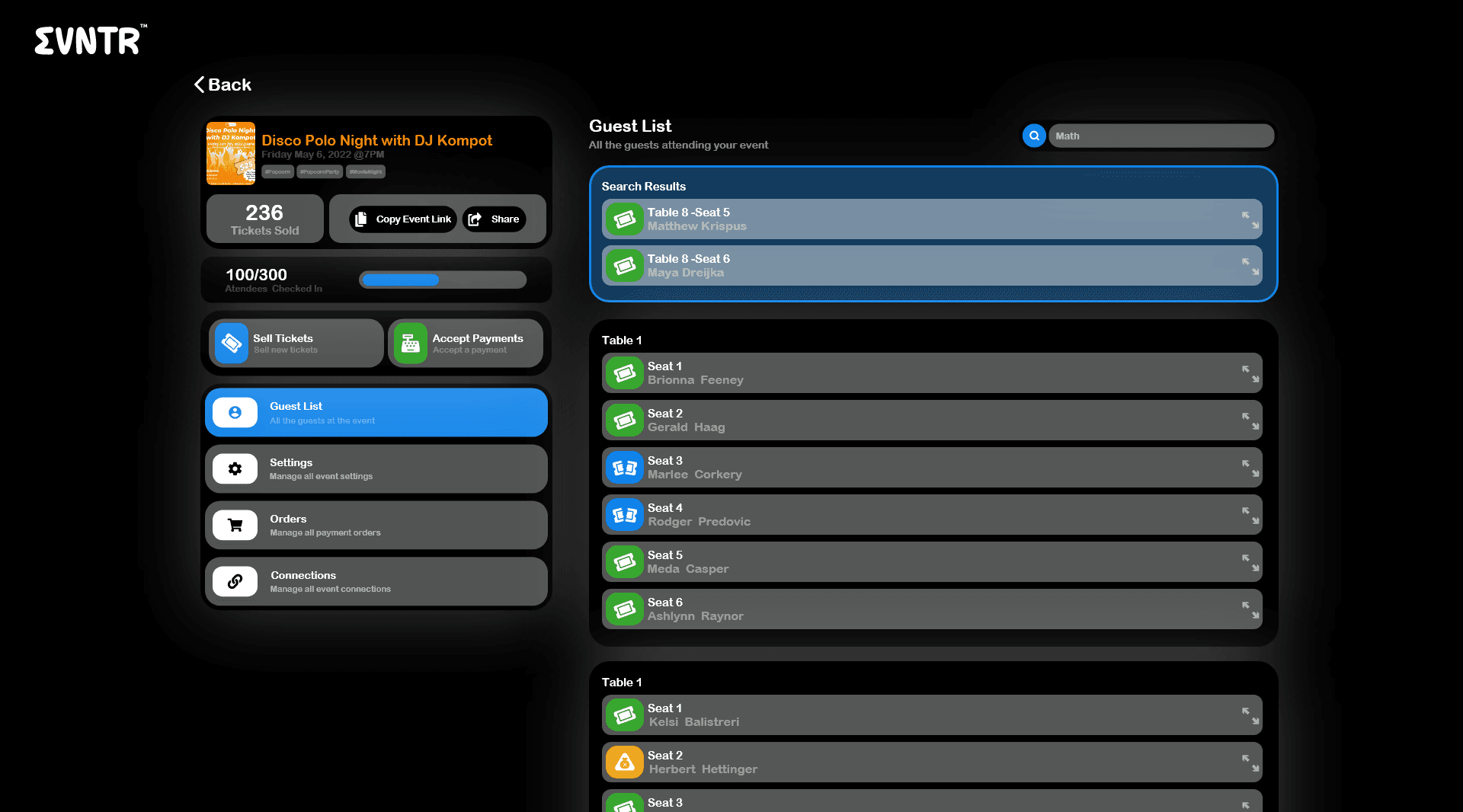Click the person icon on Guest List

tap(235, 412)
